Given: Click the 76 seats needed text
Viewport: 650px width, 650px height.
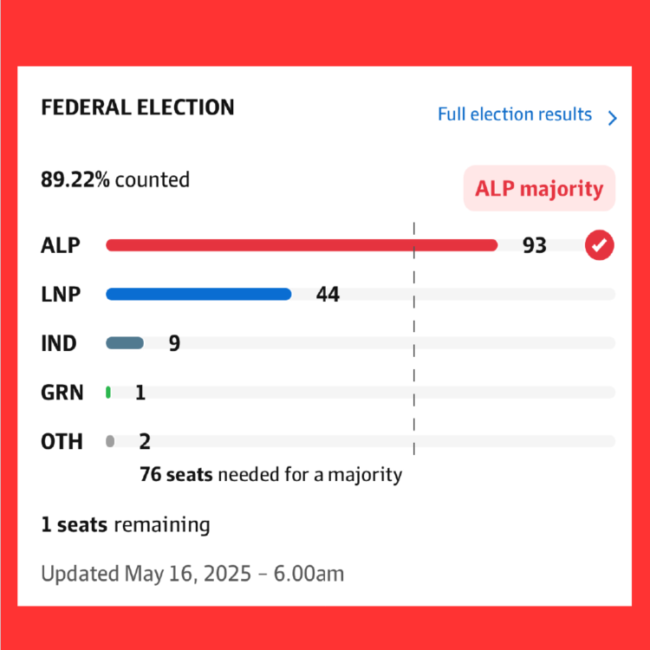Looking at the screenshot, I should point(271,475).
